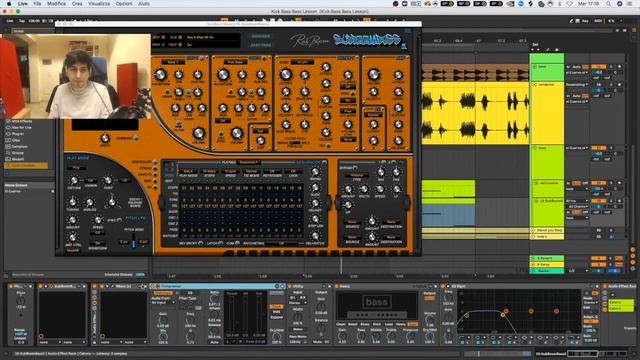Toggle the Compressor Sidechain button

(x=163, y=293)
